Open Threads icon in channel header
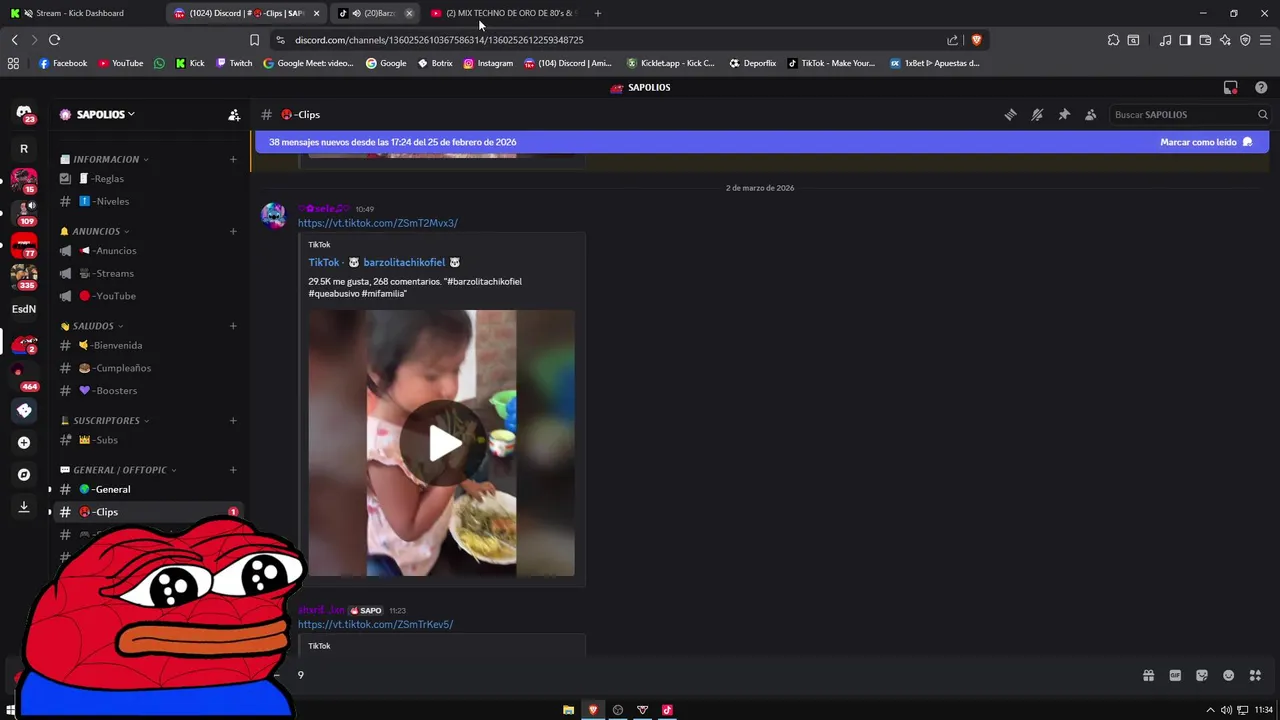The width and height of the screenshot is (1280, 720). tap(1010, 115)
